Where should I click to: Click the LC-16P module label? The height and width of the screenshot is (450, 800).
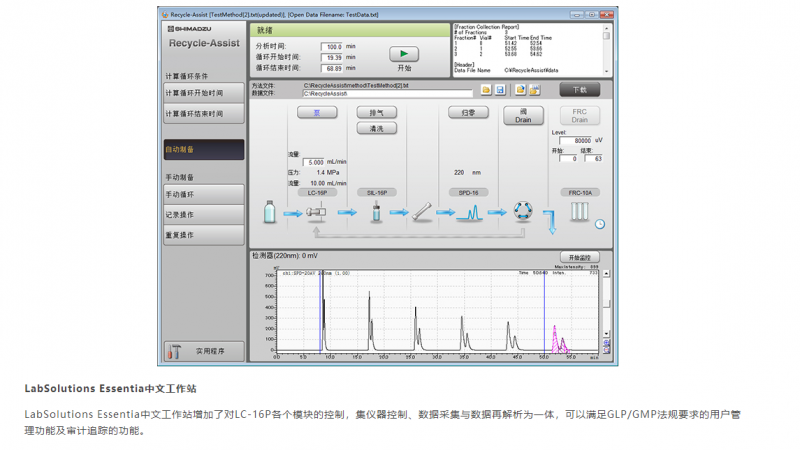[317, 193]
